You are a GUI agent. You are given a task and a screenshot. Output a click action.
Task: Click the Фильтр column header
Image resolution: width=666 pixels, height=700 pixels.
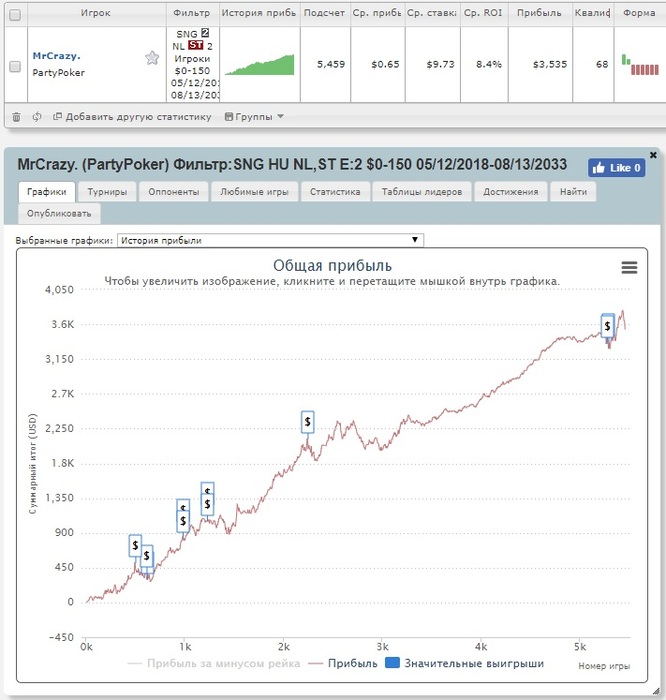tap(192, 13)
